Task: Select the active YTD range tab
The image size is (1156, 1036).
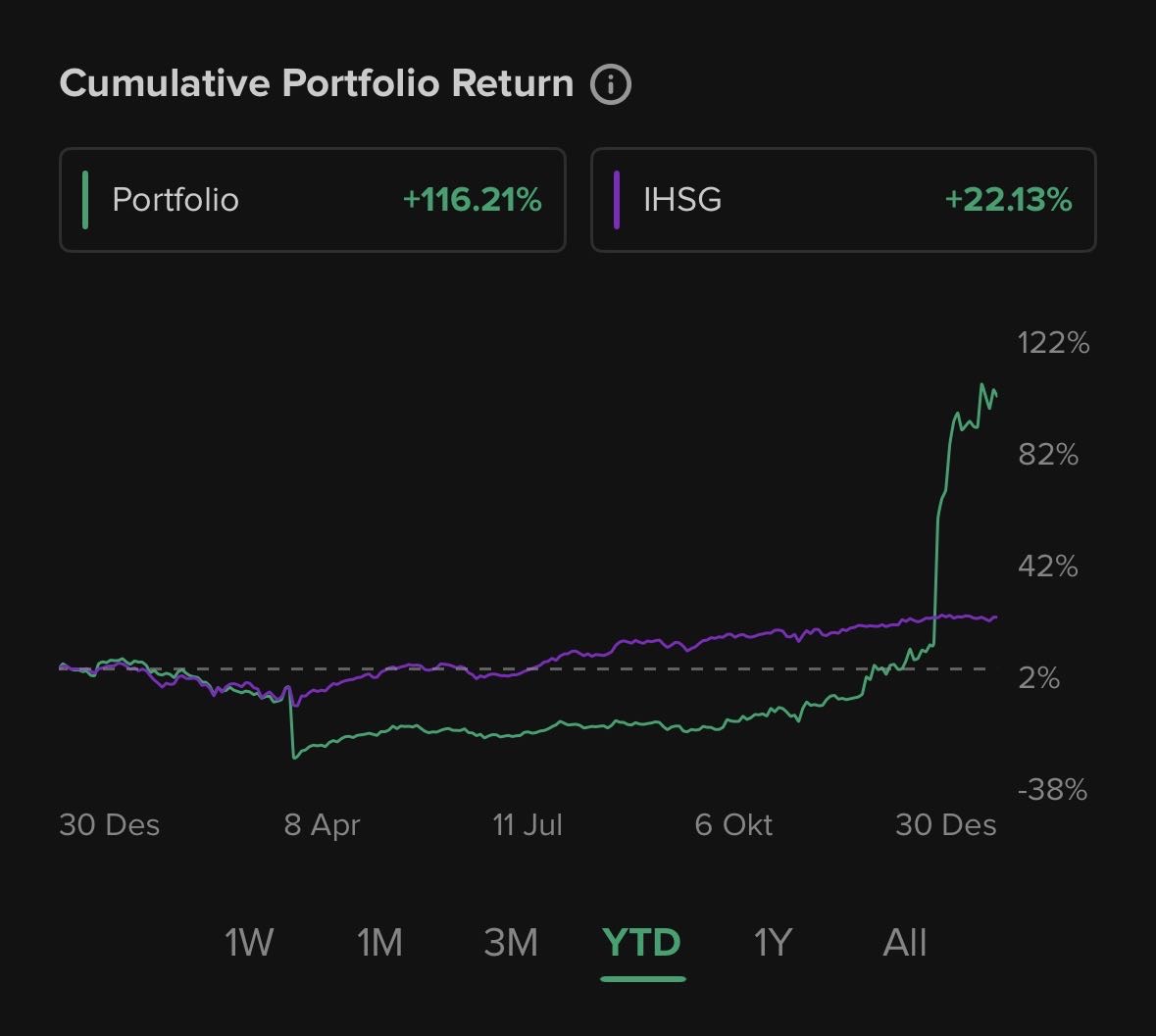Action: (x=642, y=943)
